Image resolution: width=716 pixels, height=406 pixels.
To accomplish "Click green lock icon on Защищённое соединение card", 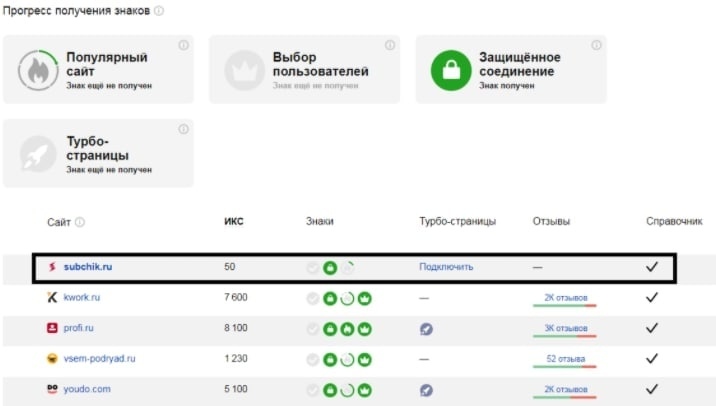I will pos(451,70).
